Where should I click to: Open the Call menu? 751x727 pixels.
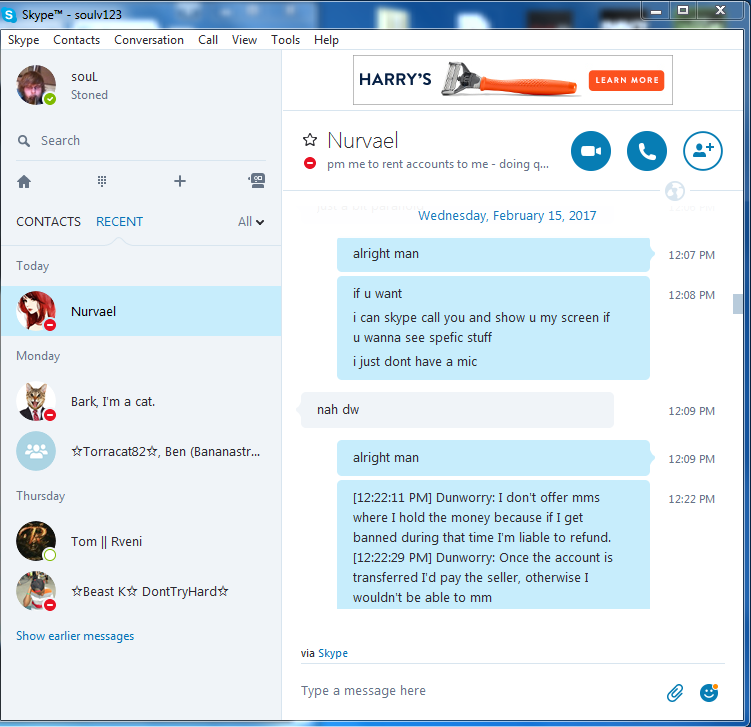coord(208,40)
